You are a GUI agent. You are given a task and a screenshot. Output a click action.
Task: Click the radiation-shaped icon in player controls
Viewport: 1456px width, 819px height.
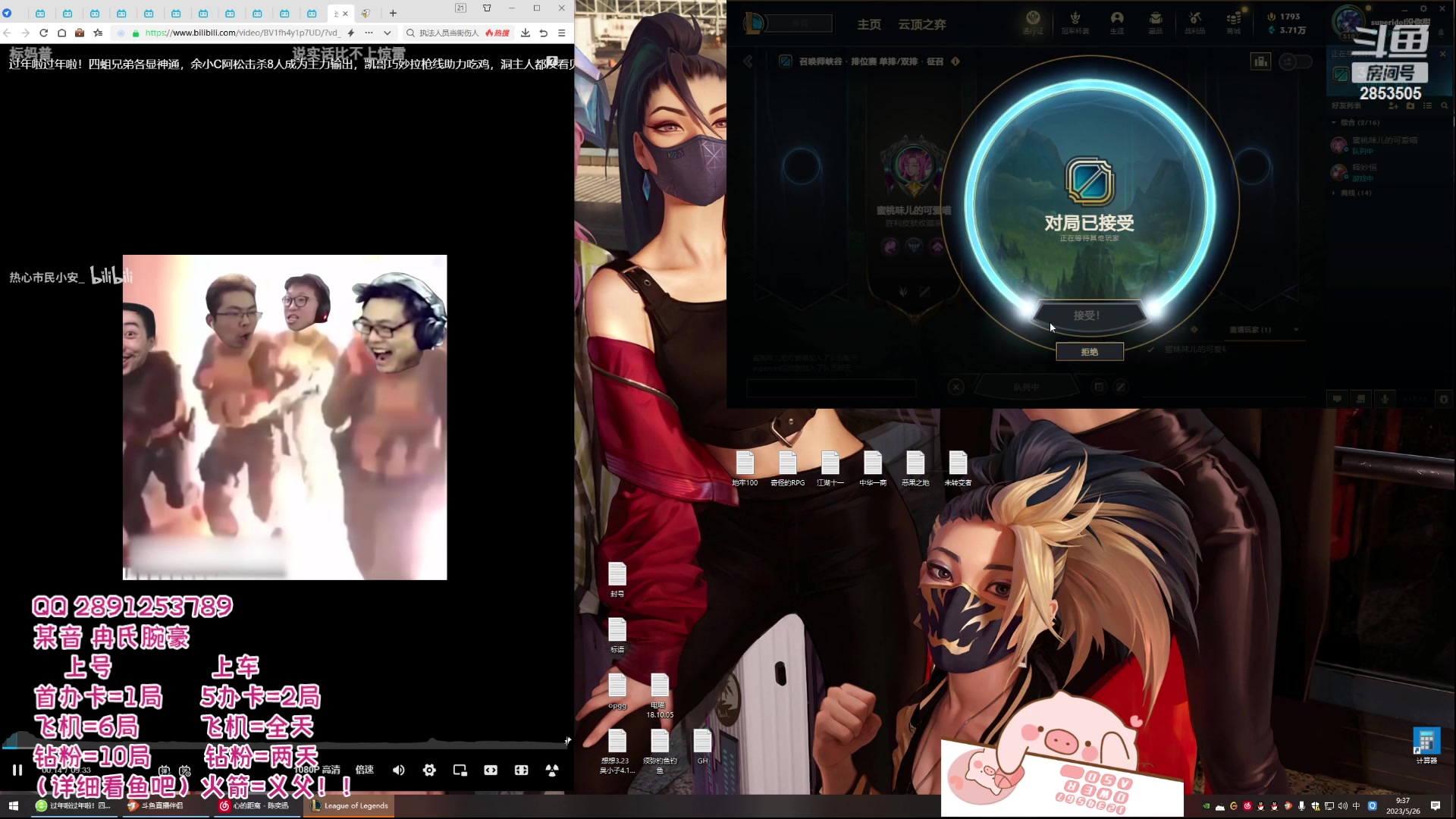tap(552, 770)
